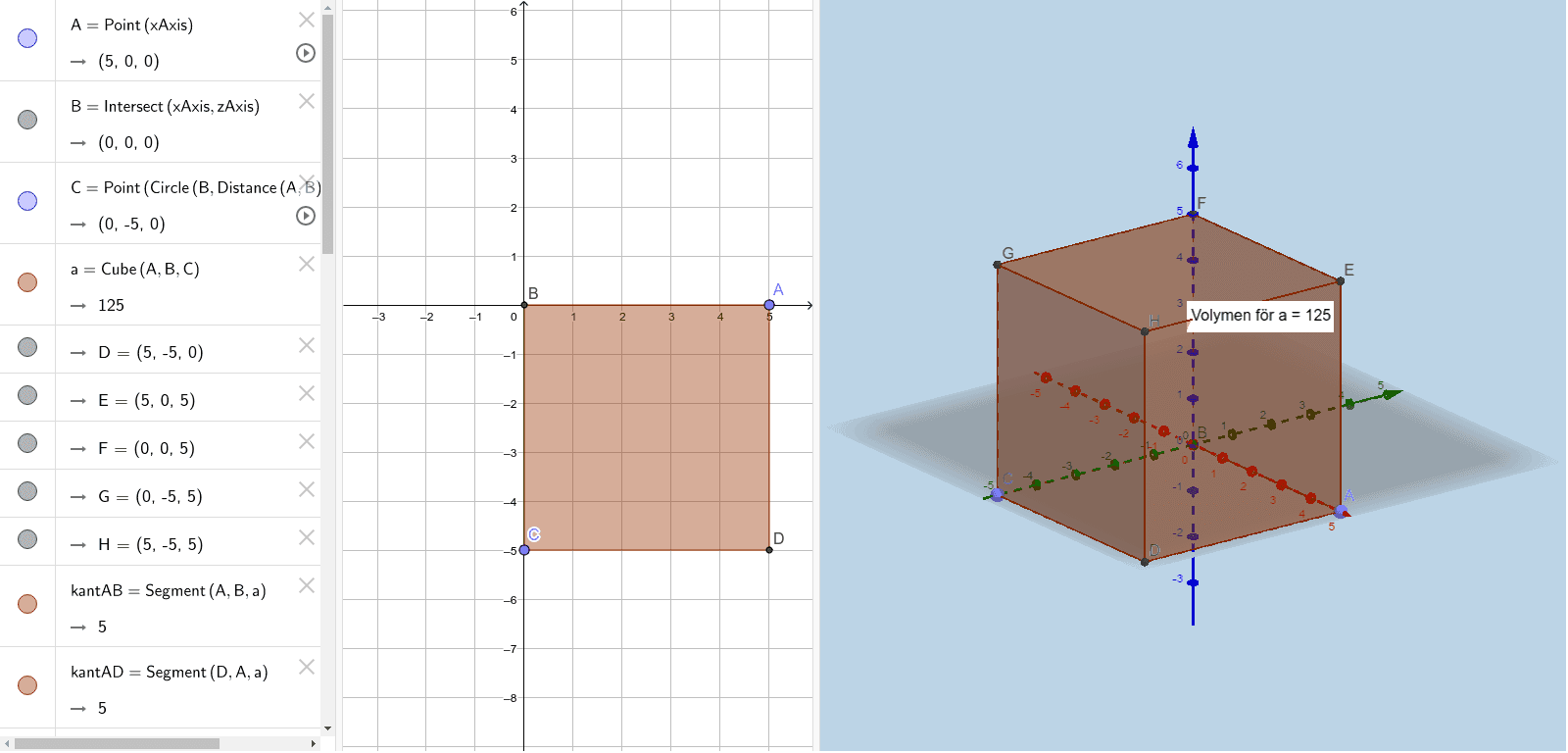The height and width of the screenshot is (753, 1568).
Task: Select point C in the 2D graphics view
Action: [x=524, y=550]
